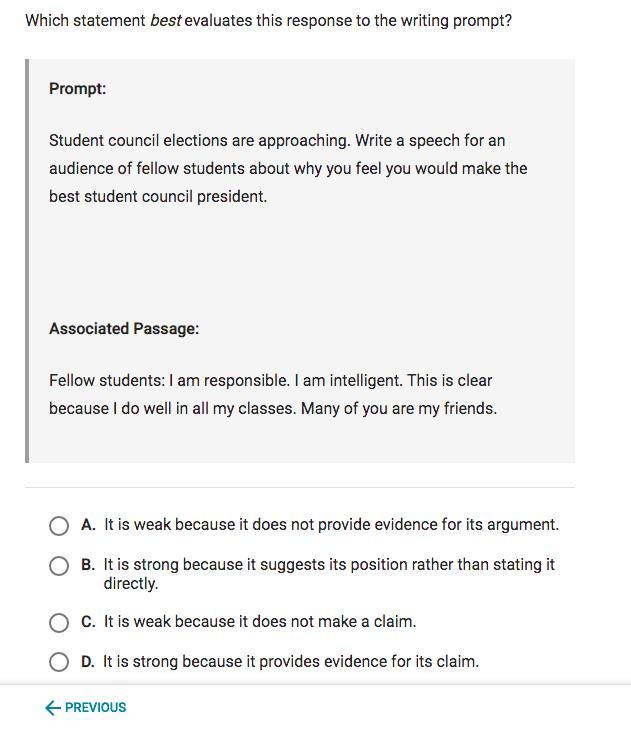Viewport: 631px width, 732px height.
Task: Click the left arrow icon beside PREVIOUS
Action: click(x=53, y=708)
